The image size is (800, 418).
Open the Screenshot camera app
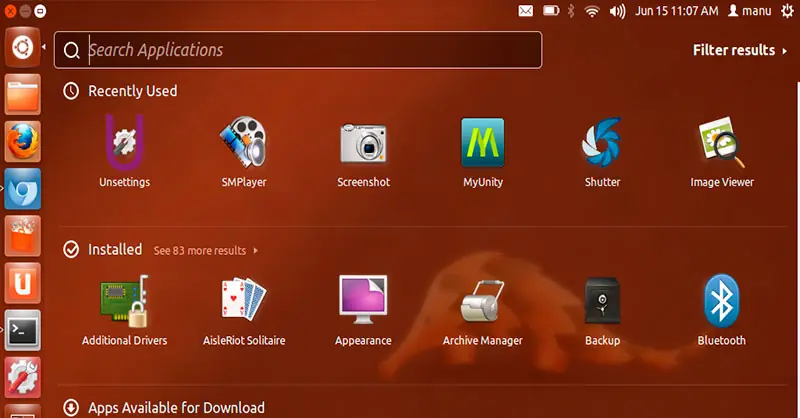pos(363,151)
